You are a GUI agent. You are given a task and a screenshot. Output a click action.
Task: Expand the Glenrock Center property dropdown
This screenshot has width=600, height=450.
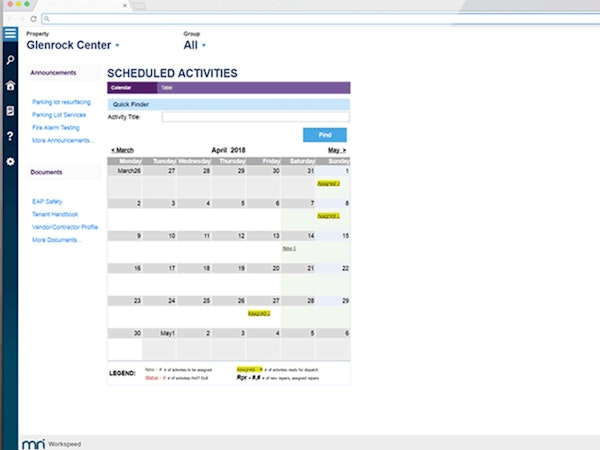tap(73, 45)
